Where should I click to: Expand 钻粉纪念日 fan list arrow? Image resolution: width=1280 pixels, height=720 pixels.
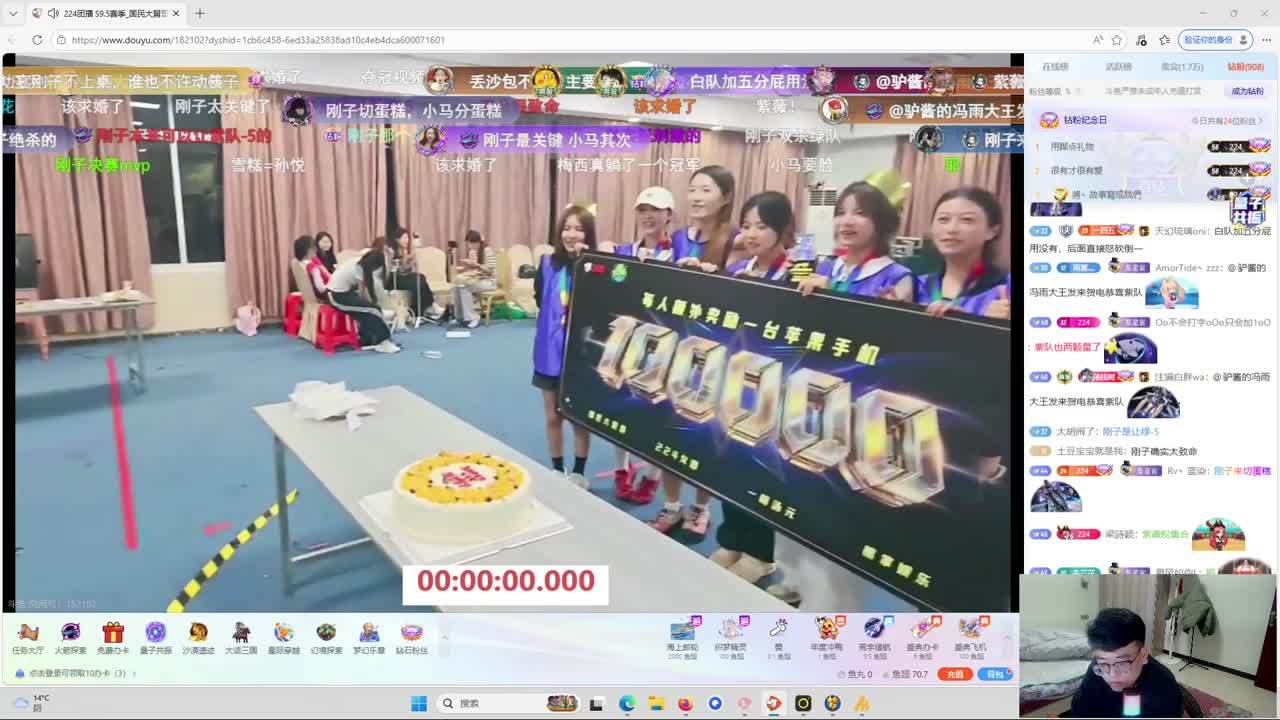point(1261,120)
